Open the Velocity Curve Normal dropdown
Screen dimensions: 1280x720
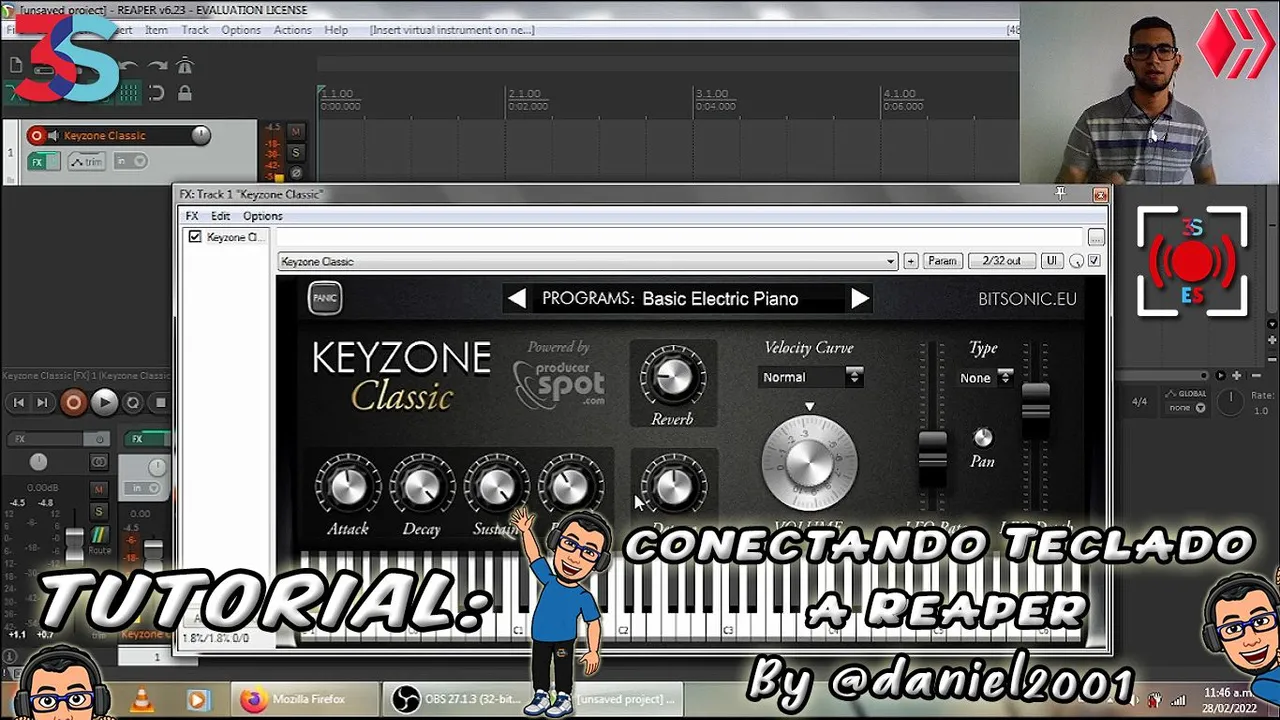(810, 377)
